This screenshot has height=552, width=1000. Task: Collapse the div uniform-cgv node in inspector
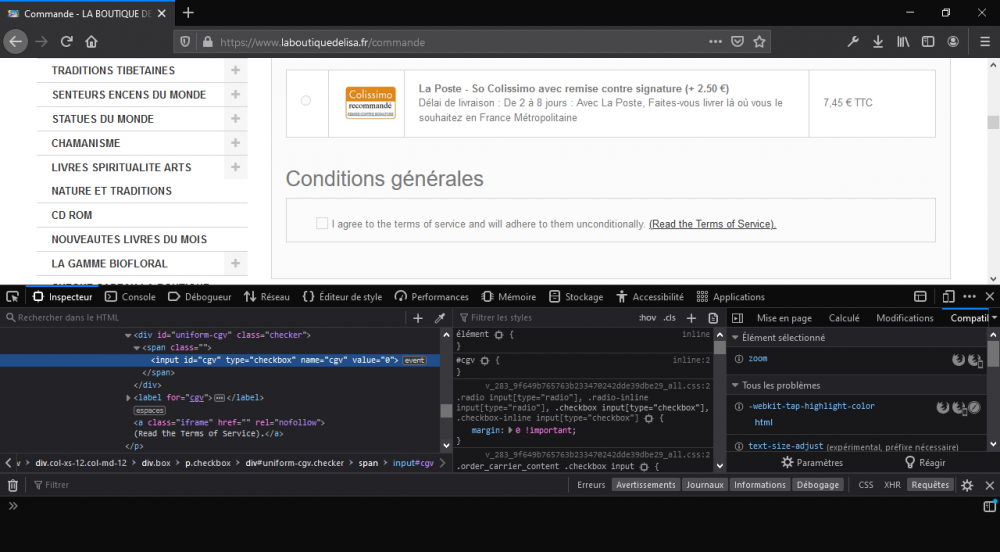point(128,335)
